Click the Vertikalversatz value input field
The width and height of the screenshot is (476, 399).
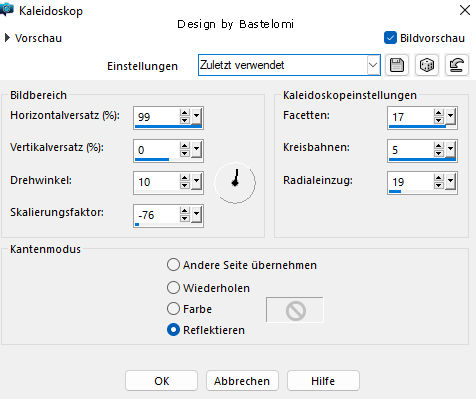156,150
